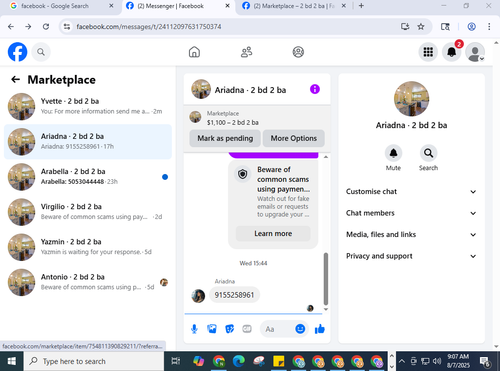This screenshot has width=500, height=371.
Task: Click Learn more about scams
Action: click(273, 234)
